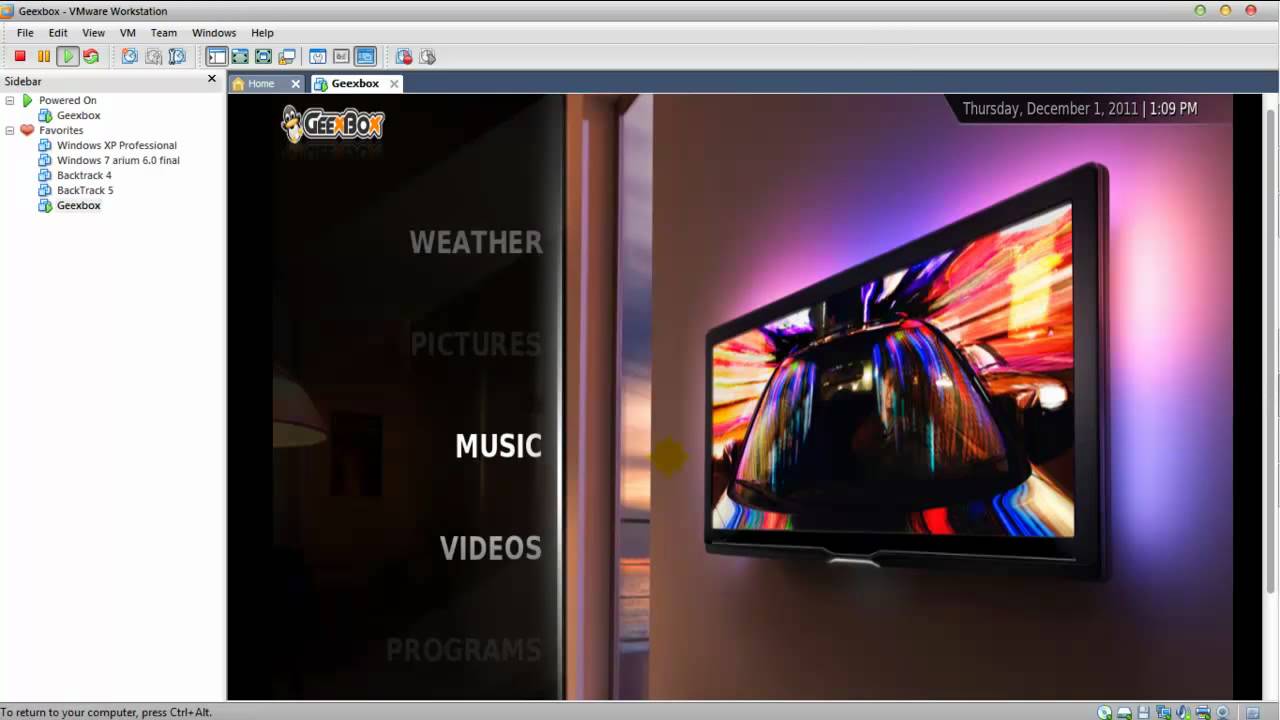This screenshot has height=720, width=1280.
Task: Open the VM menu
Action: tap(128, 33)
